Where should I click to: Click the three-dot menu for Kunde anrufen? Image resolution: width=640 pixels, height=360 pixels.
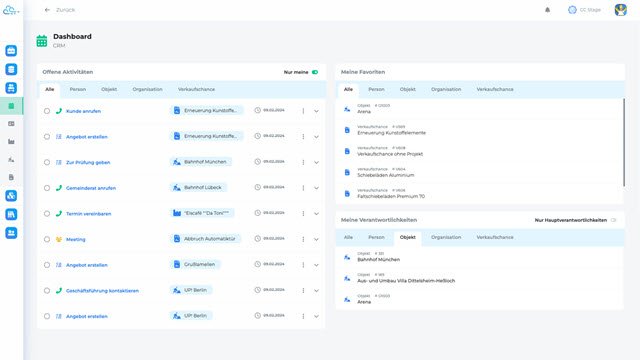(x=303, y=111)
